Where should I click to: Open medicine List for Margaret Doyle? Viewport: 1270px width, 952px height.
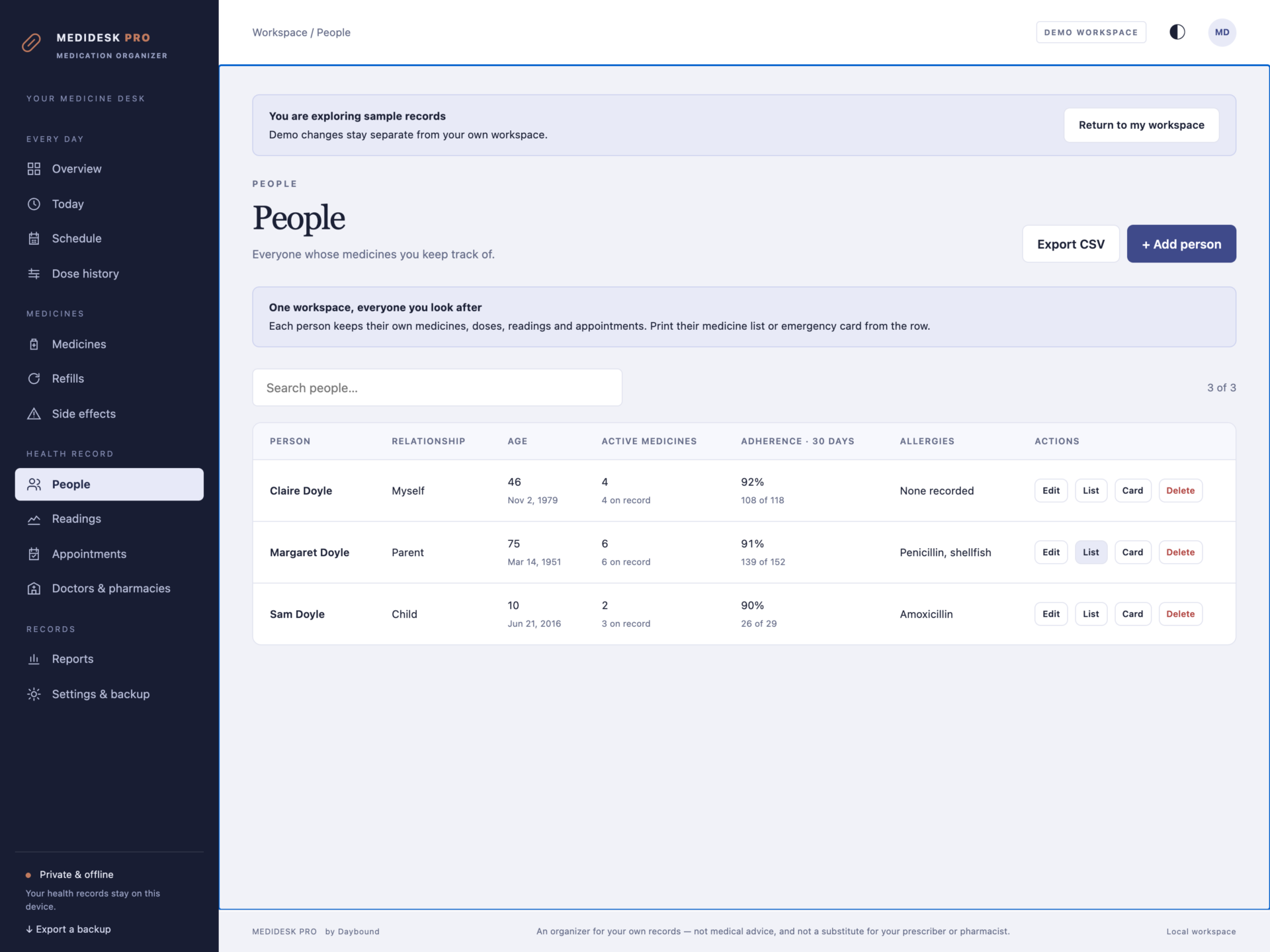coord(1091,552)
